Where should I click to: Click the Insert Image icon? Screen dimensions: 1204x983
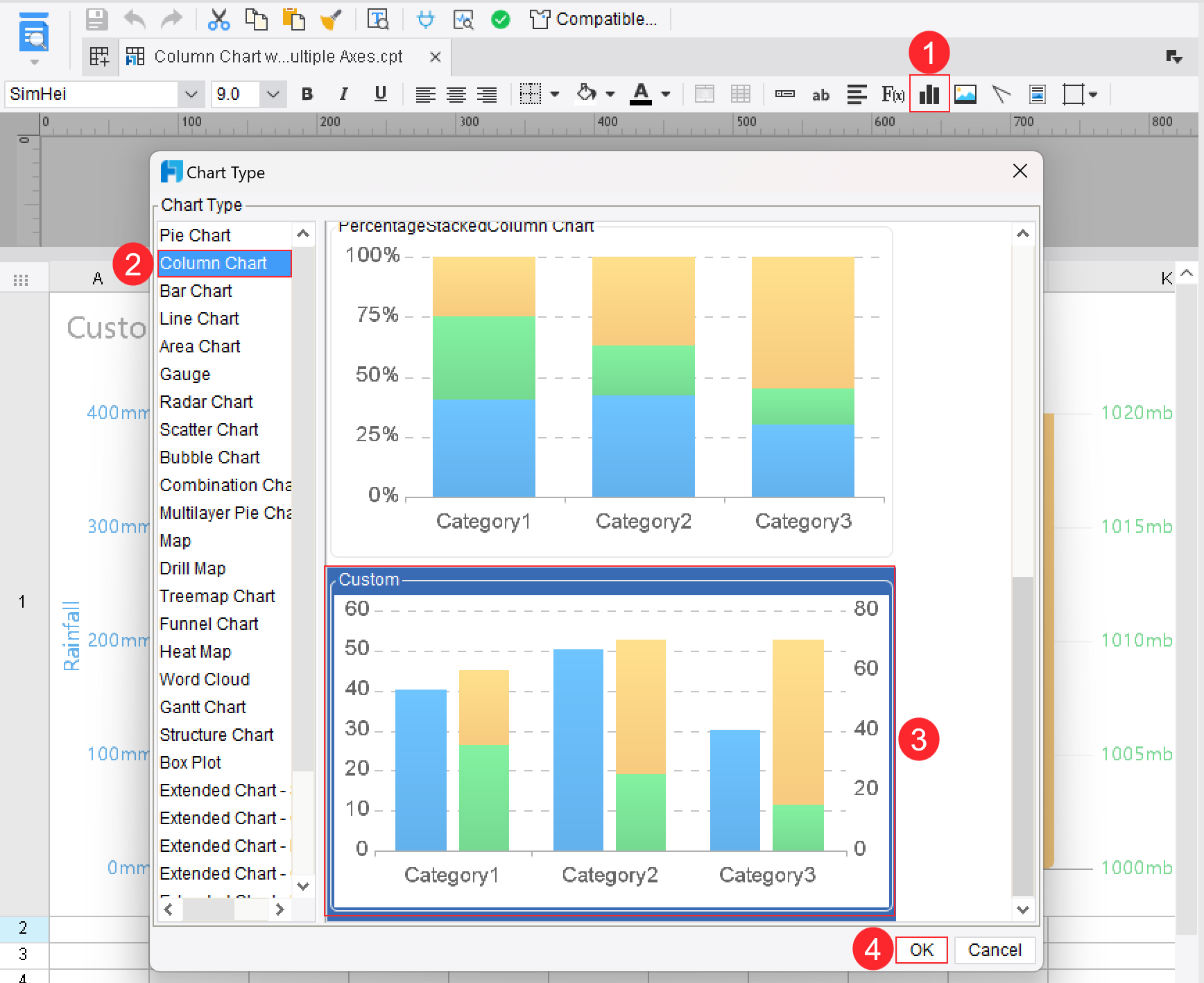tap(965, 94)
